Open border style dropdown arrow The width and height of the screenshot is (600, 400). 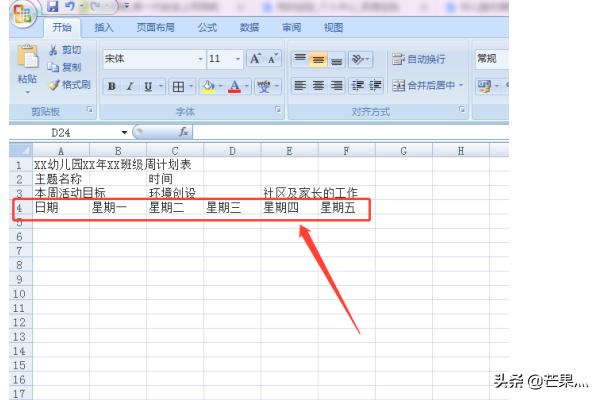(x=191, y=87)
